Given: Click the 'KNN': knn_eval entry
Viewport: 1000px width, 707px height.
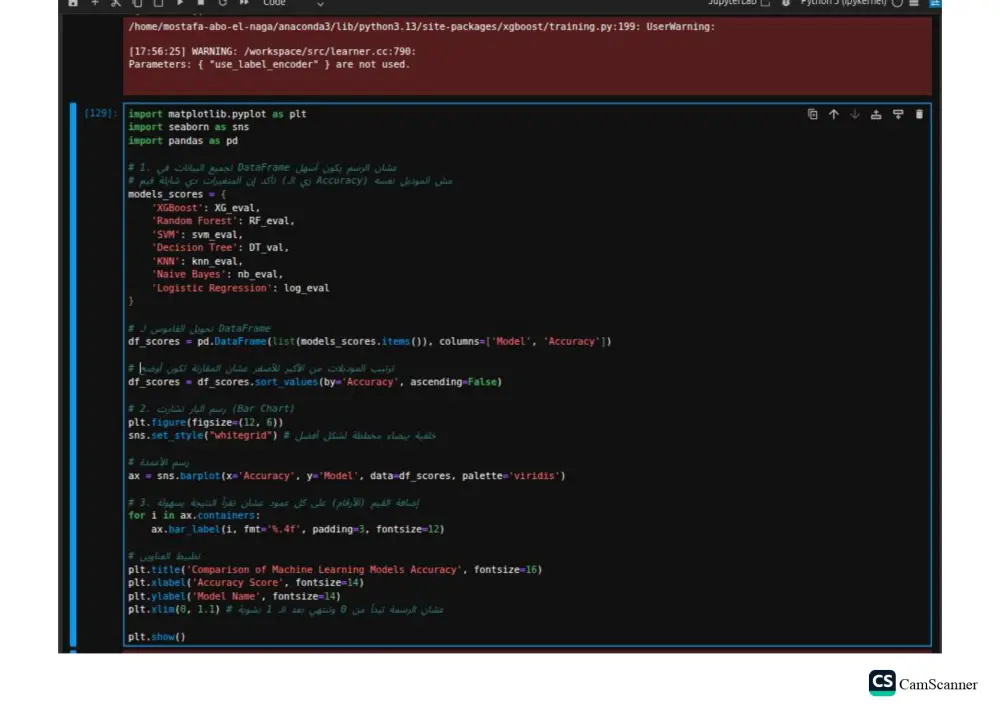Looking at the screenshot, I should click(197, 261).
